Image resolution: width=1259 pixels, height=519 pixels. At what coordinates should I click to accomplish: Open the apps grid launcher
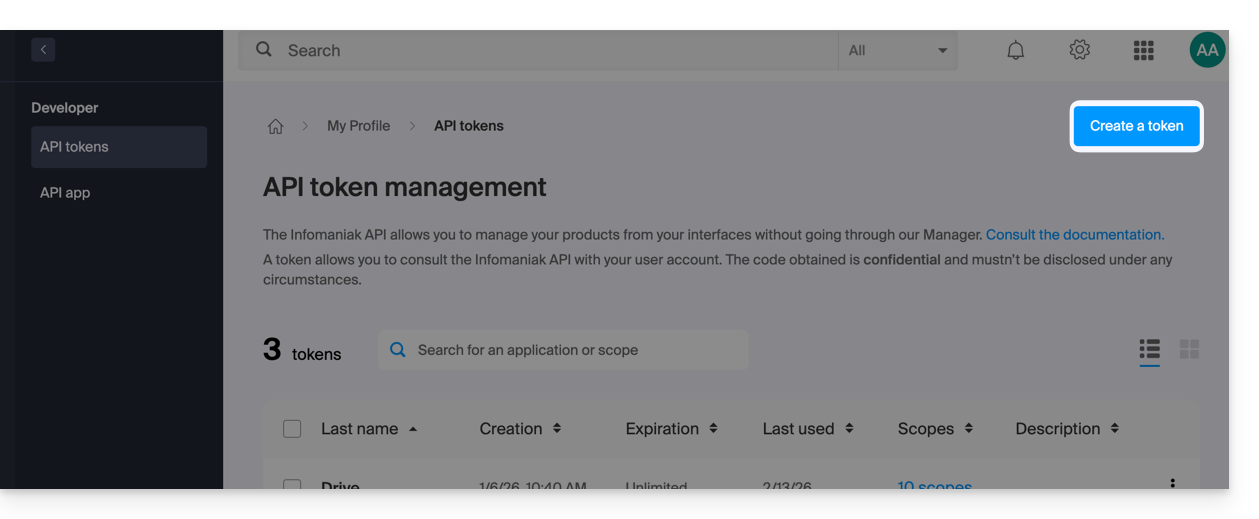(1143, 50)
